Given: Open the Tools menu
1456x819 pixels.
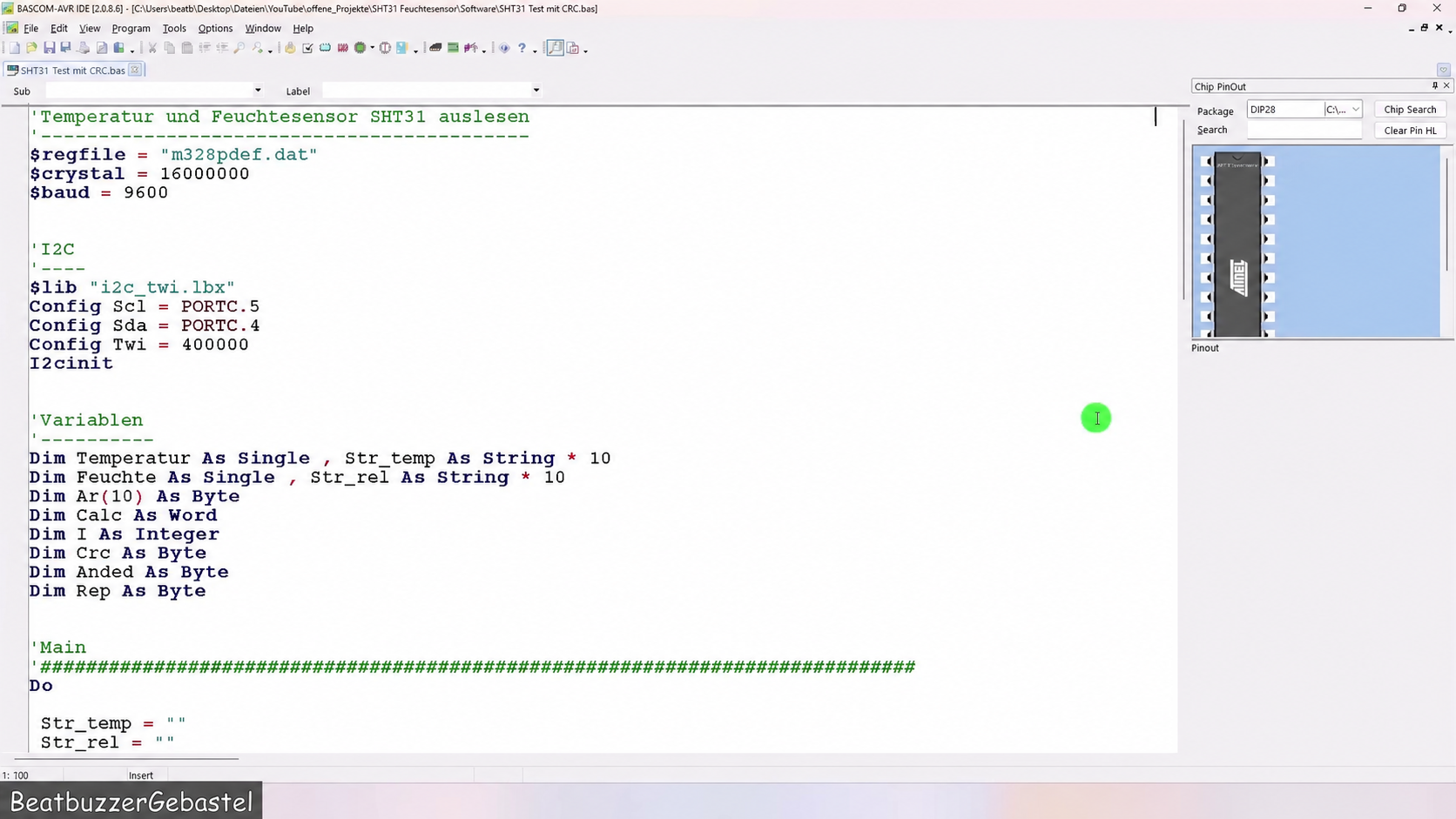Looking at the screenshot, I should click(x=174, y=28).
